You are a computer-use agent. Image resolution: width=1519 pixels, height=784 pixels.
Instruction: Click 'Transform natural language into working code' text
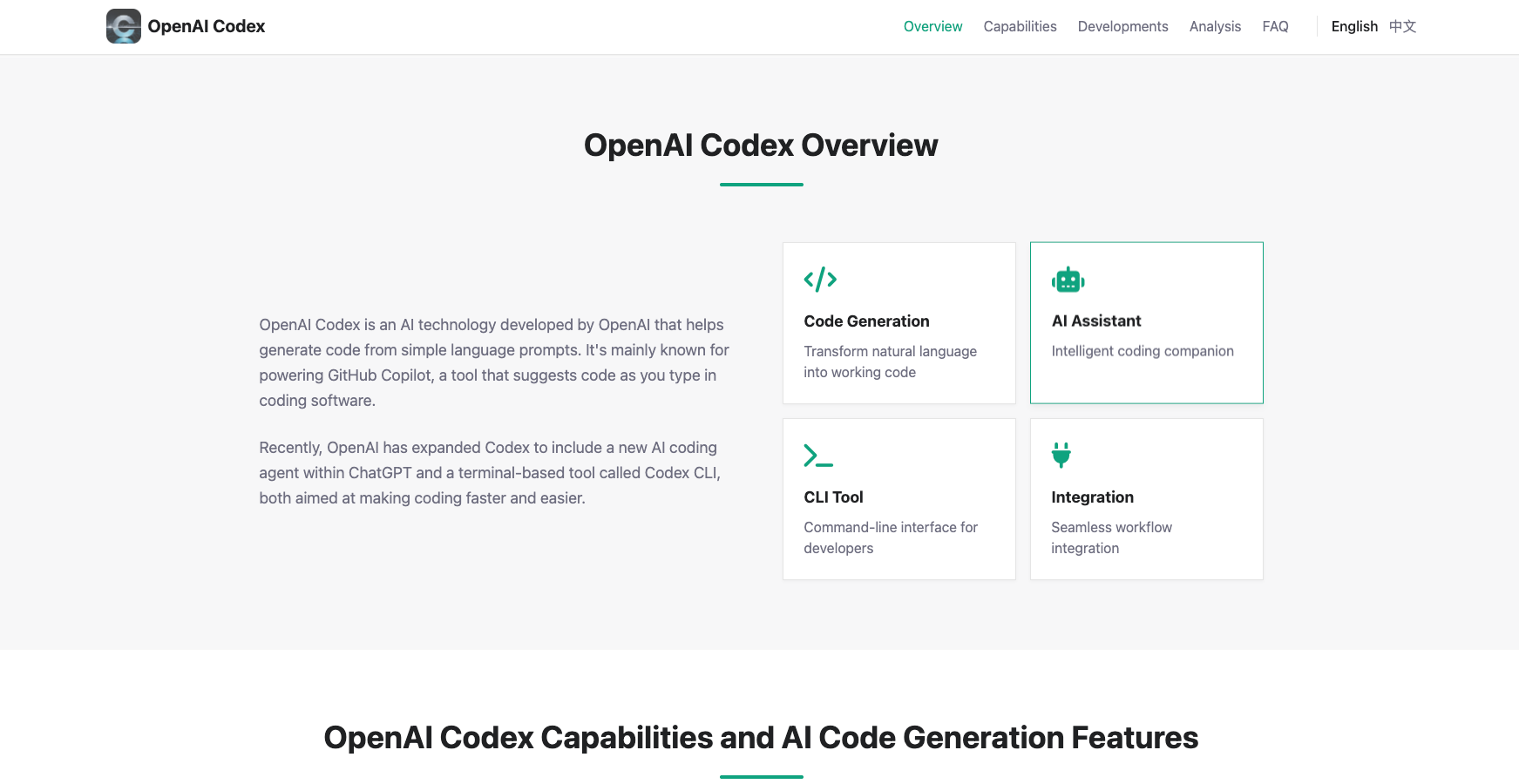coord(890,362)
